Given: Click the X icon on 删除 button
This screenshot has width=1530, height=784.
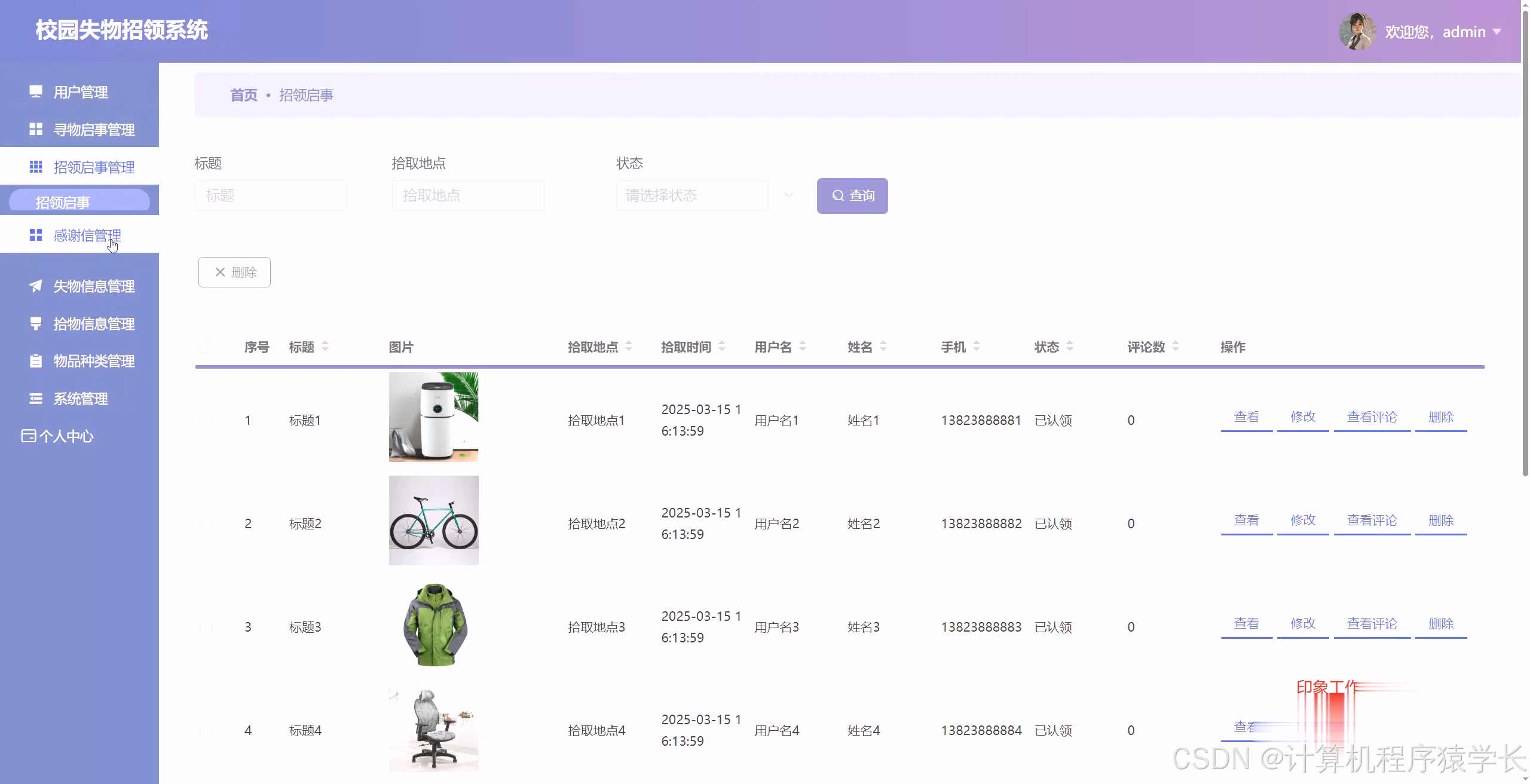Looking at the screenshot, I should 221,272.
